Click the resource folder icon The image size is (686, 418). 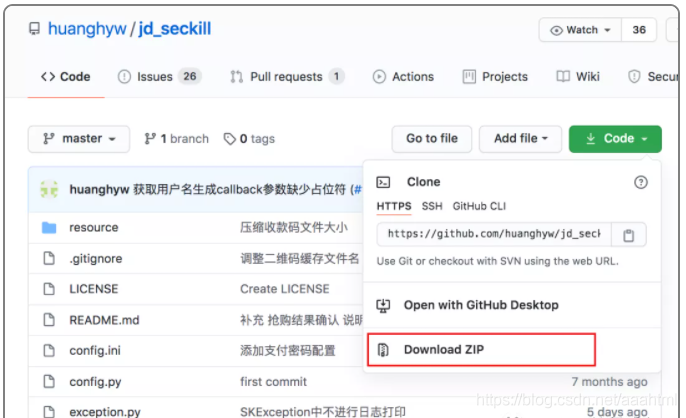tap(49, 227)
